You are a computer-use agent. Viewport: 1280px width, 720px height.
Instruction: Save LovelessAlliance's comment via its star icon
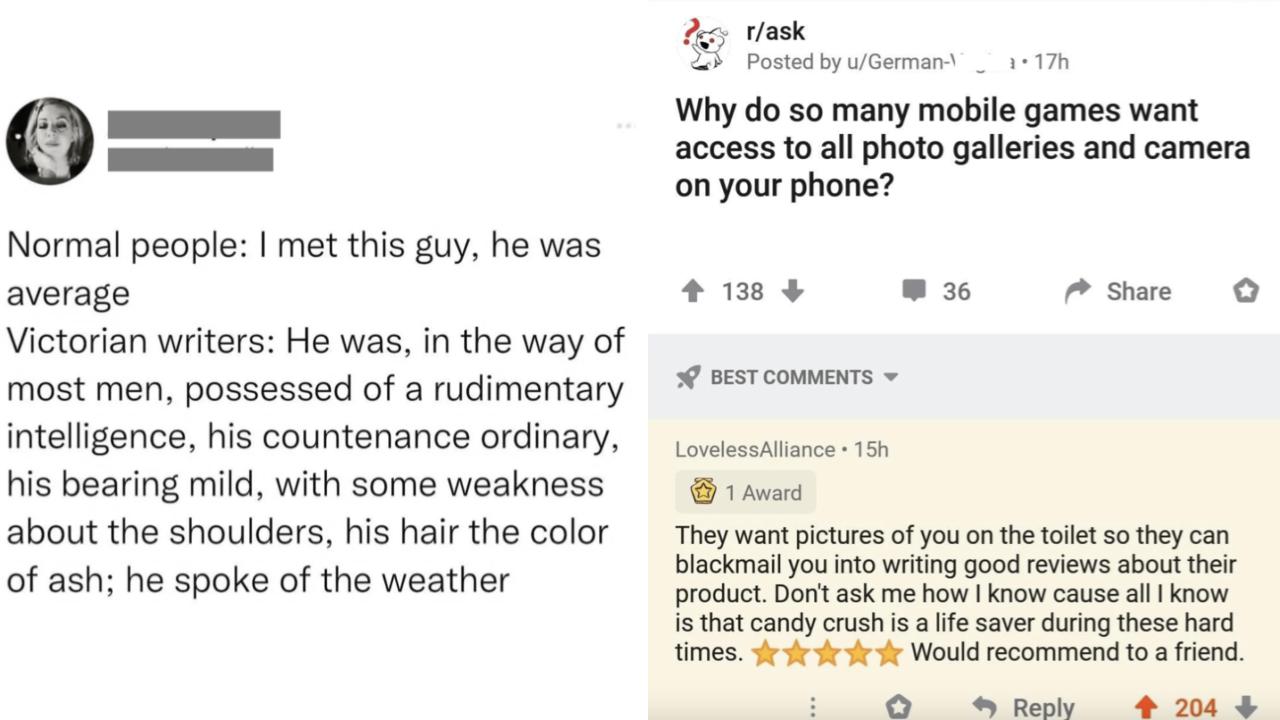coord(898,708)
